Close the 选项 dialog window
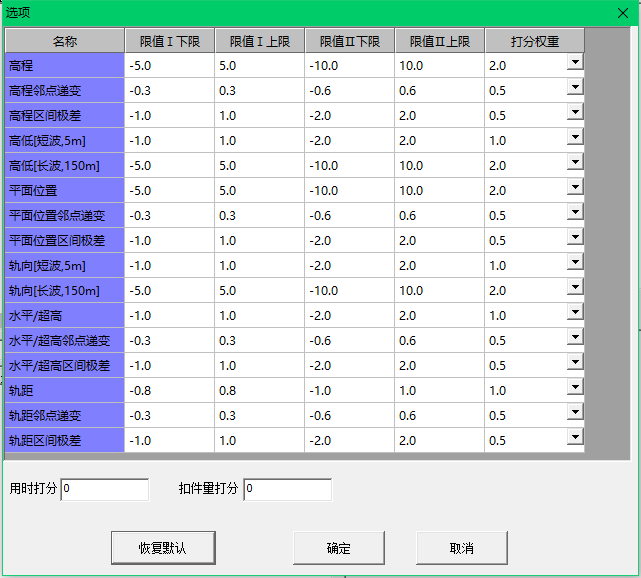Screen dimensions: 641x578 coord(623,13)
